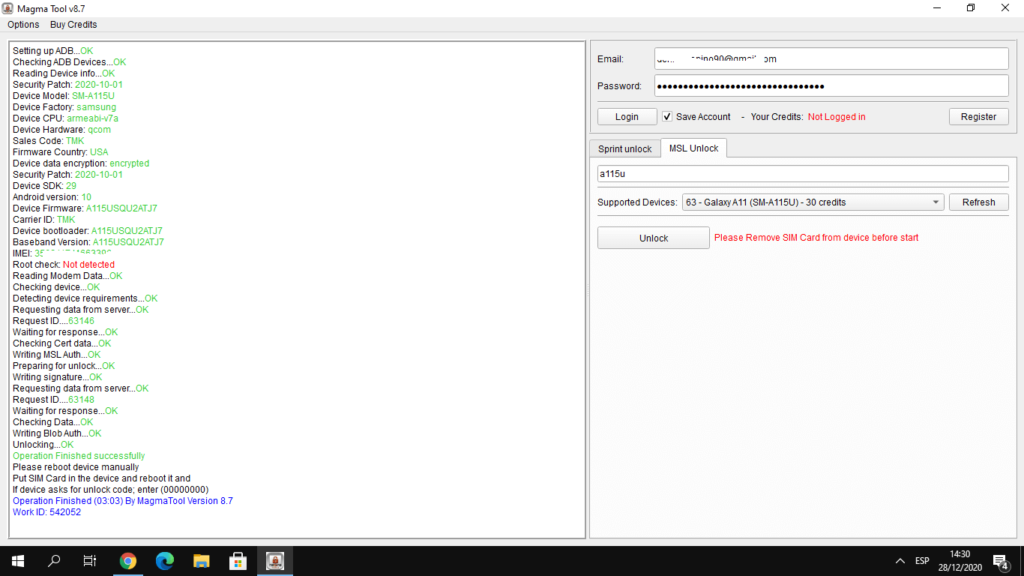Viewport: 1024px width, 576px height.
Task: Click the 'Device Model: SM-A115U' log line
Action: [63, 96]
